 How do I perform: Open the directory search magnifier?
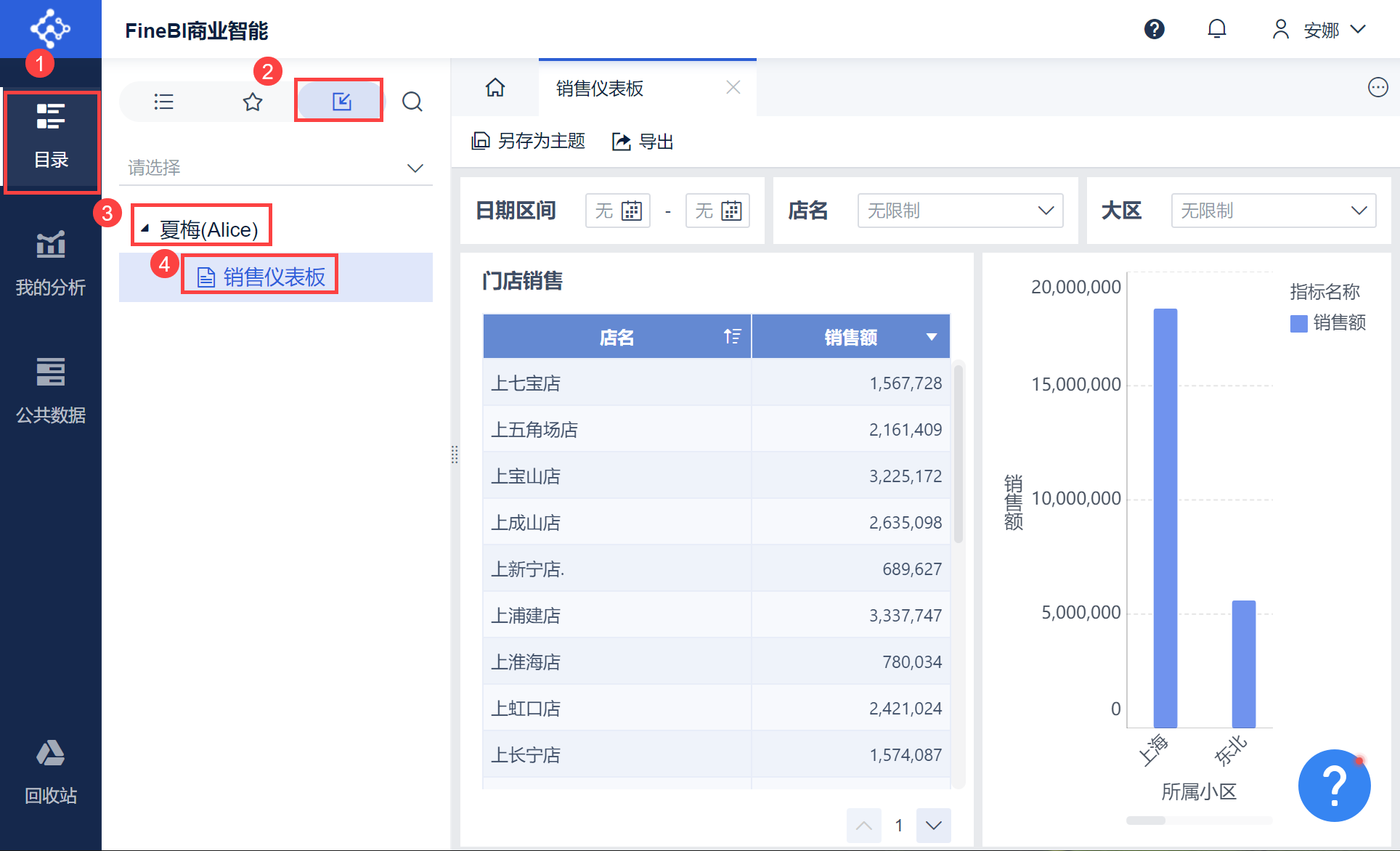coord(412,102)
